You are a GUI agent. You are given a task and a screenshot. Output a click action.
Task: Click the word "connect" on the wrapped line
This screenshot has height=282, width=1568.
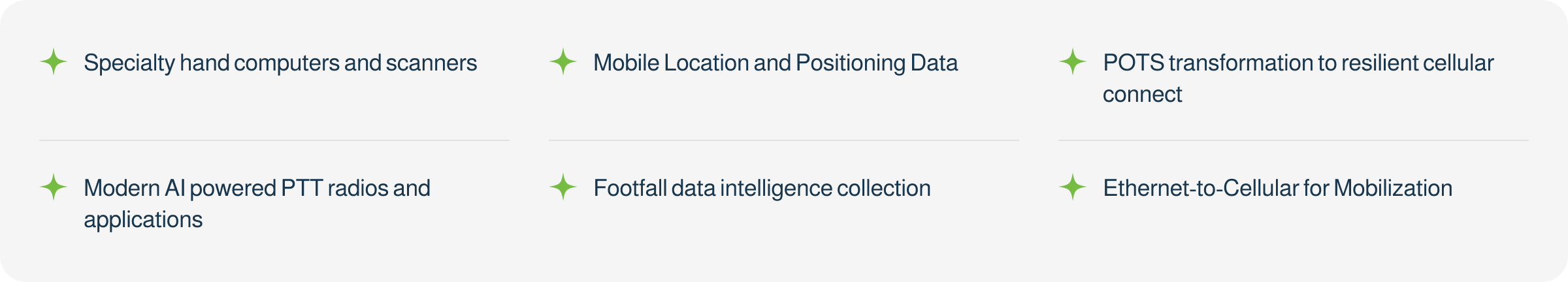coord(1142,95)
